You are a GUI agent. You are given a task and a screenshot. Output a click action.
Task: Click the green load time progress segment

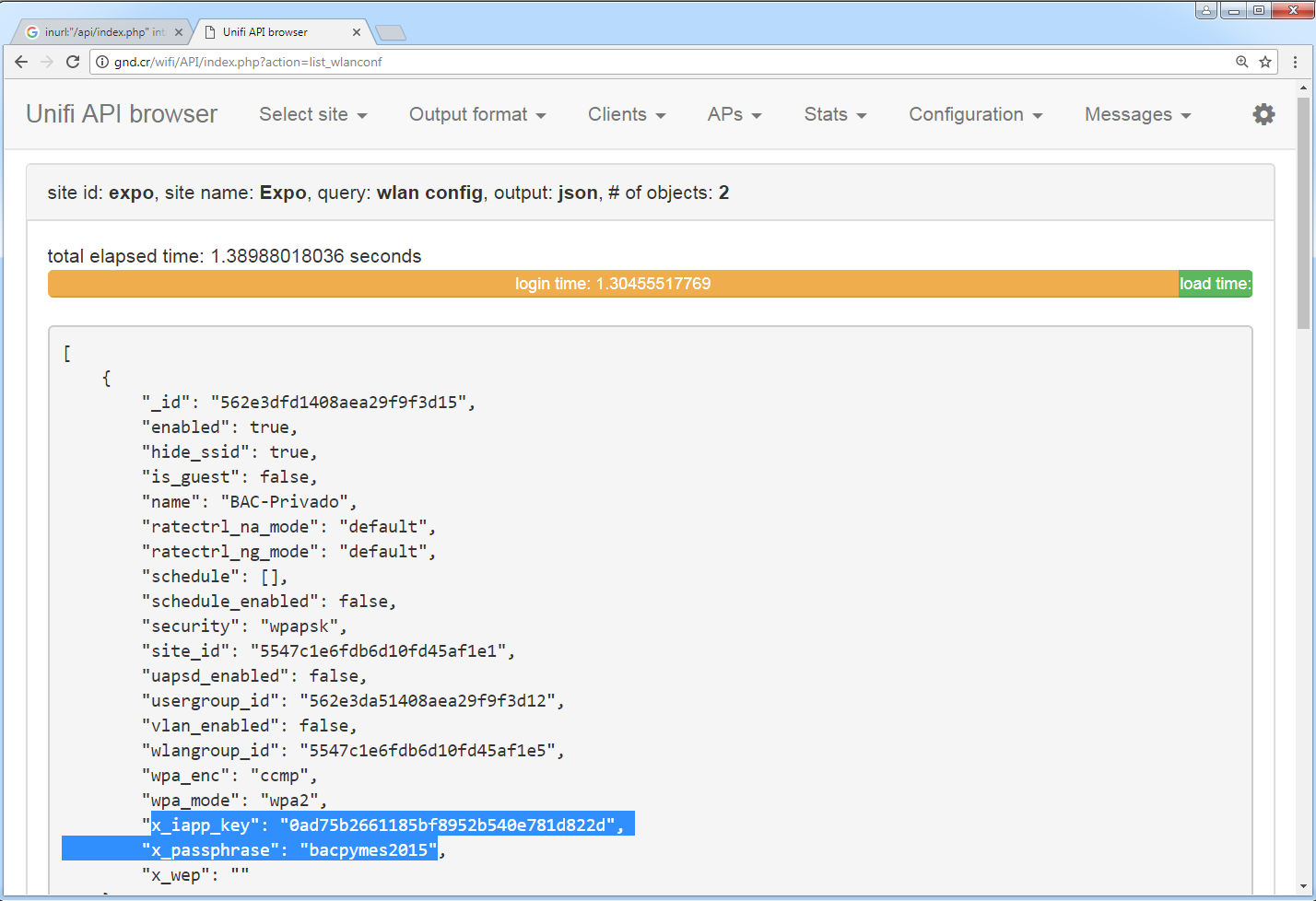(x=1215, y=284)
